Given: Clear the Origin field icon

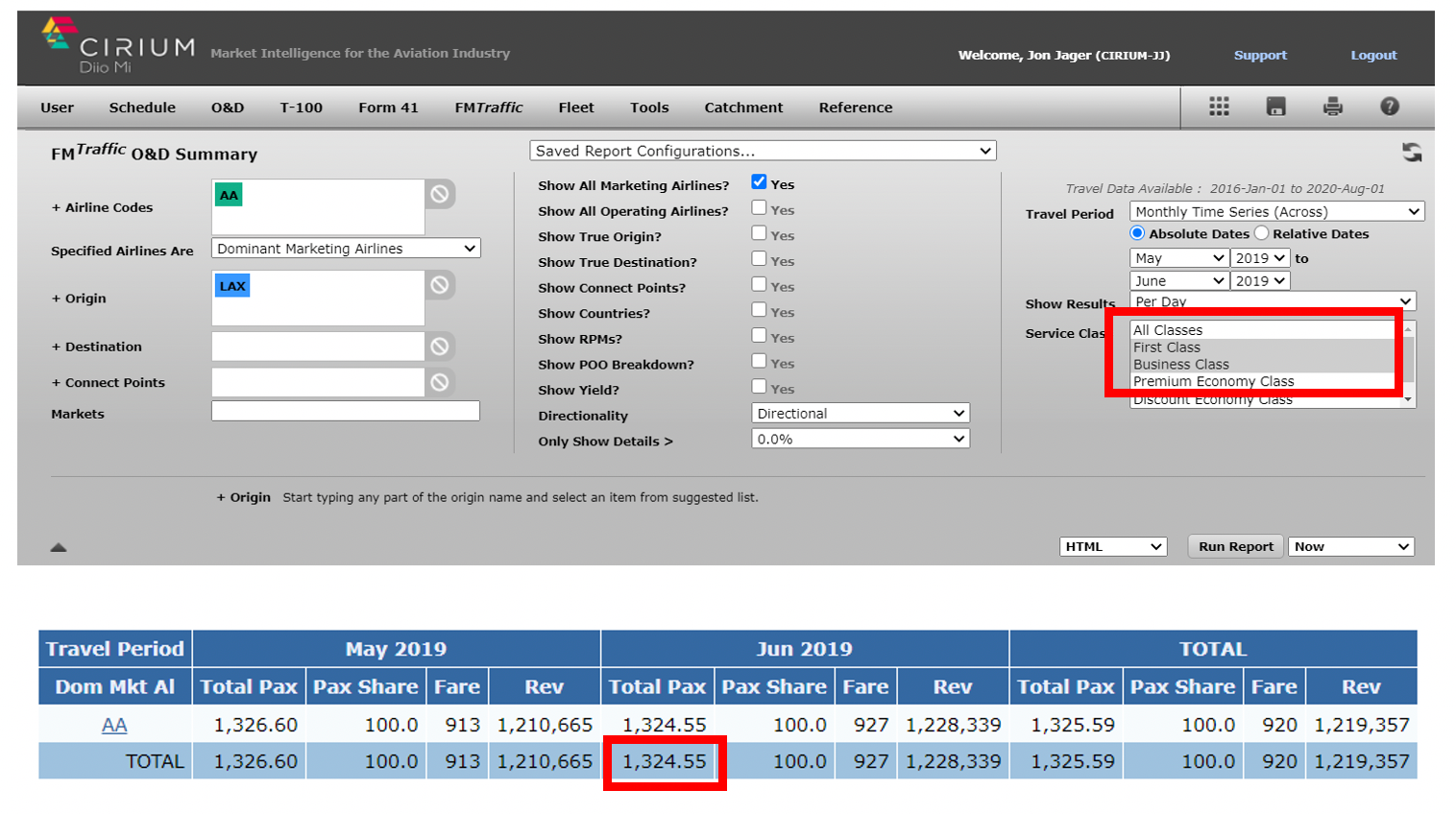Looking at the screenshot, I should (440, 285).
